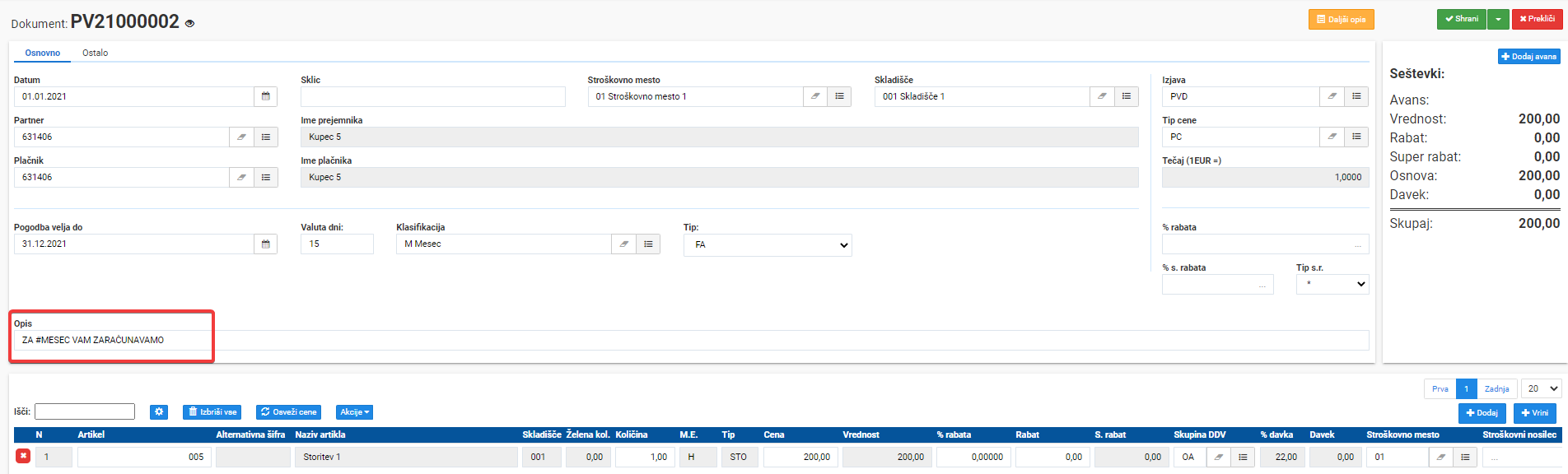Click the Dodaj row button
The height and width of the screenshot is (474, 1568).
point(1482,413)
